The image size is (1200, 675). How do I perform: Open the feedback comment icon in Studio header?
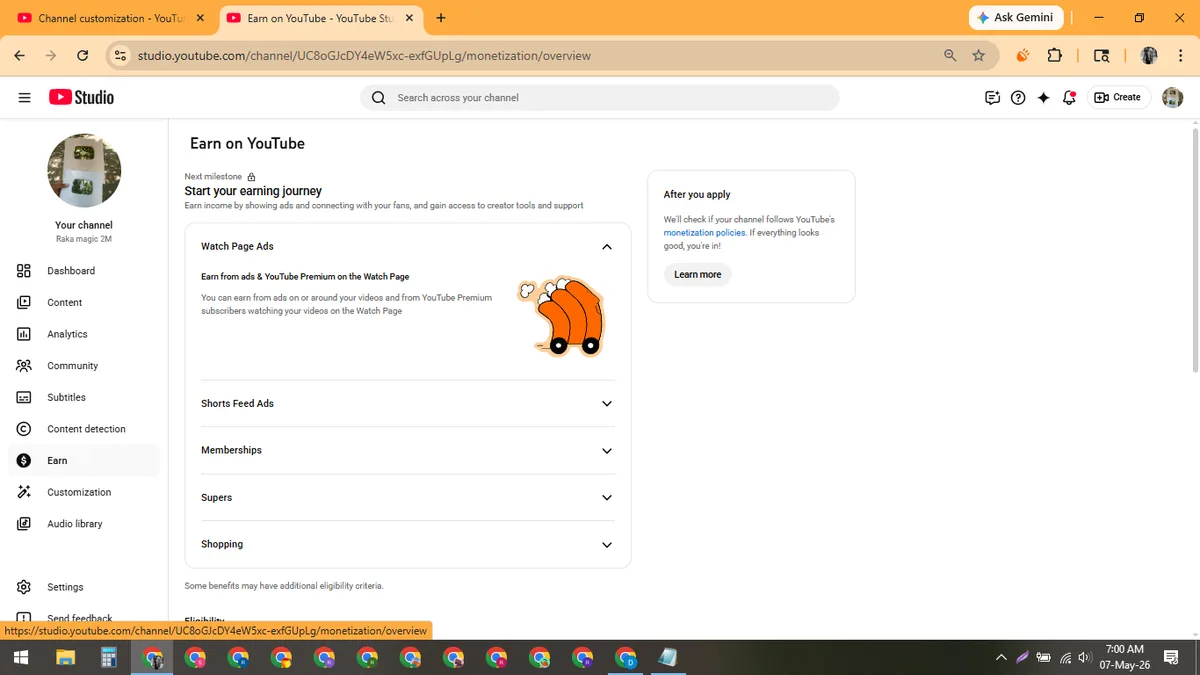[x=992, y=98]
